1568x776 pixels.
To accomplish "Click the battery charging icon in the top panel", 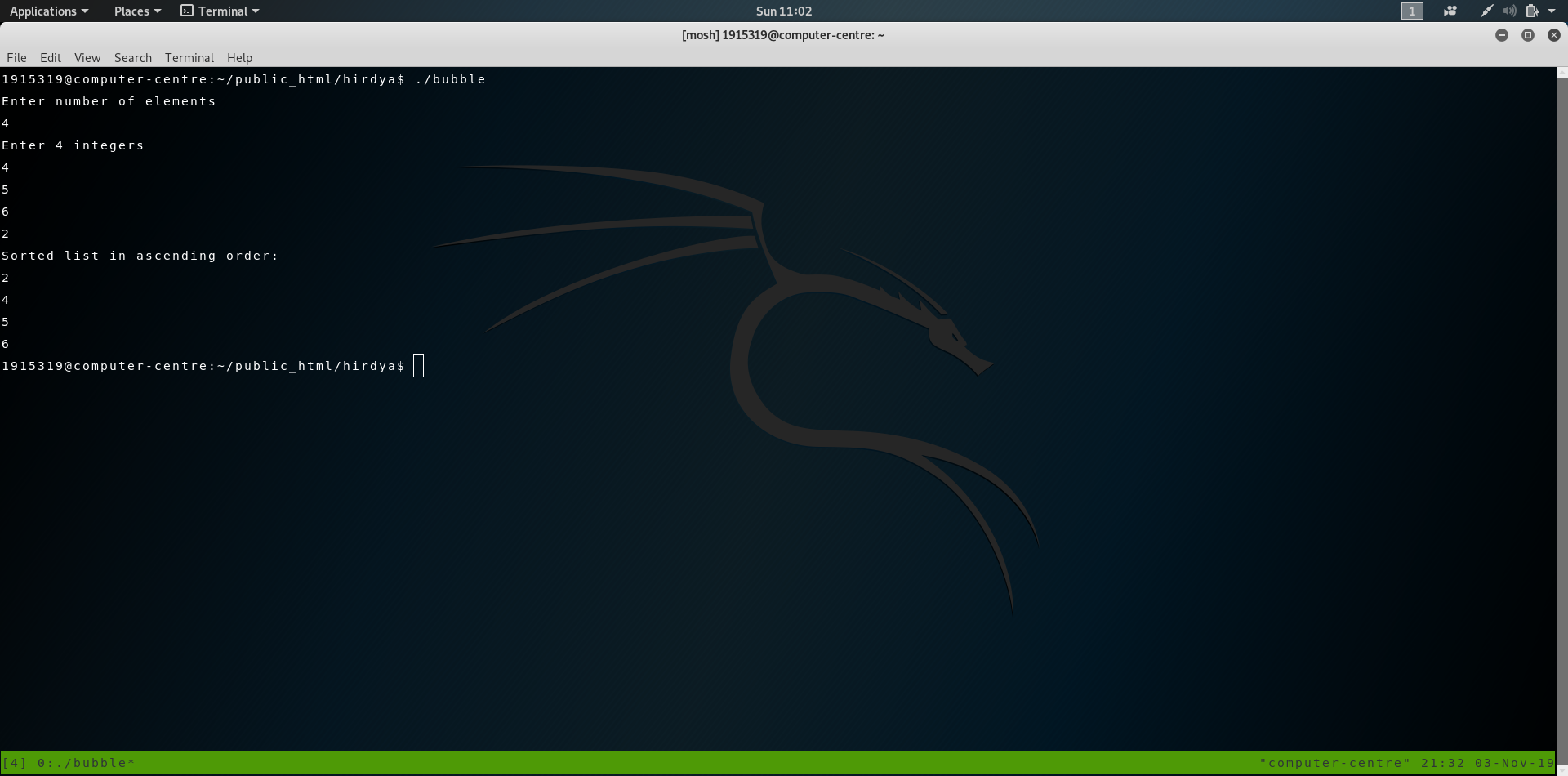I will pos(1532,11).
